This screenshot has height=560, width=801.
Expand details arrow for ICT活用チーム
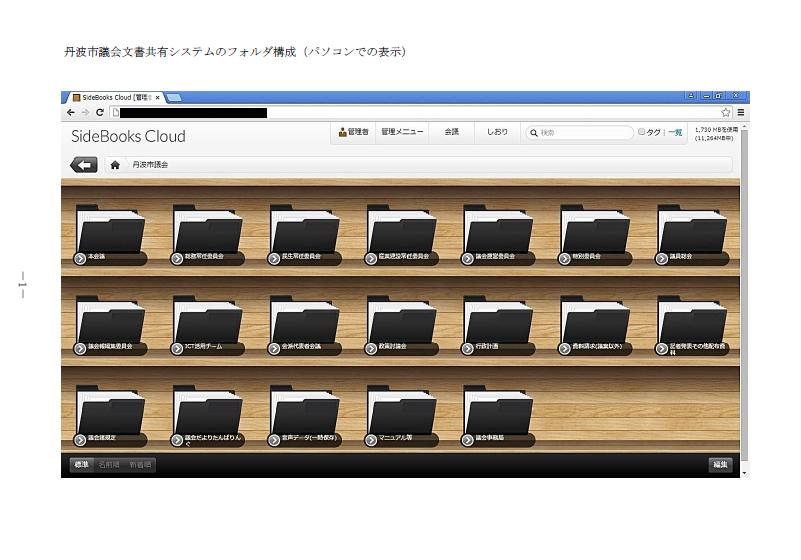177,348
